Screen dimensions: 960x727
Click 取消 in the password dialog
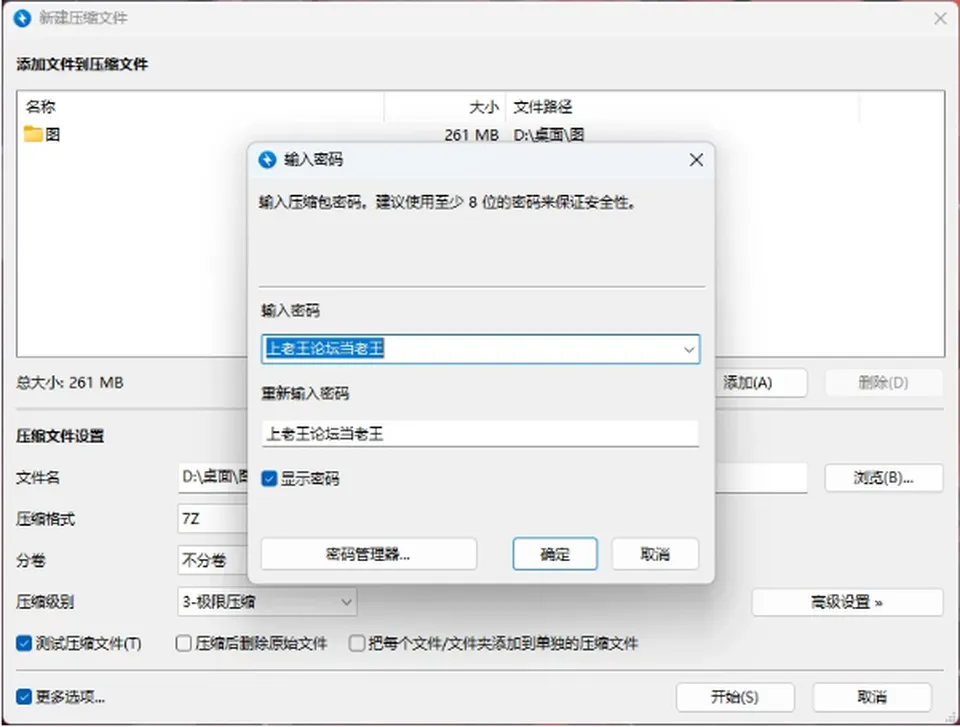click(655, 554)
